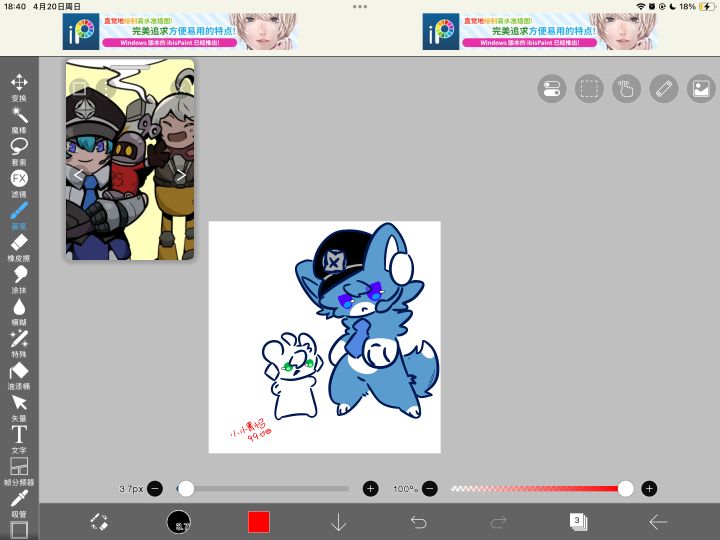This screenshot has width=720, height=540.
Task: Tap the Wi-Fi status icon
Action: (641, 6)
